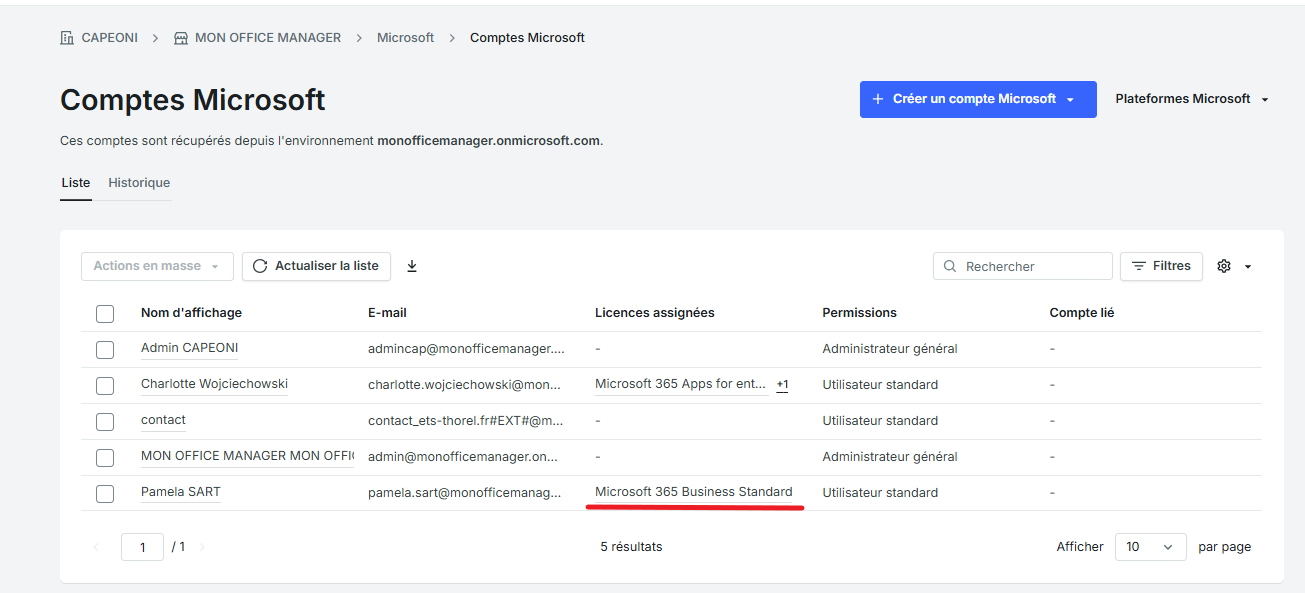Click the Actualiser la liste button
Image resolution: width=1305 pixels, height=593 pixels.
[316, 266]
